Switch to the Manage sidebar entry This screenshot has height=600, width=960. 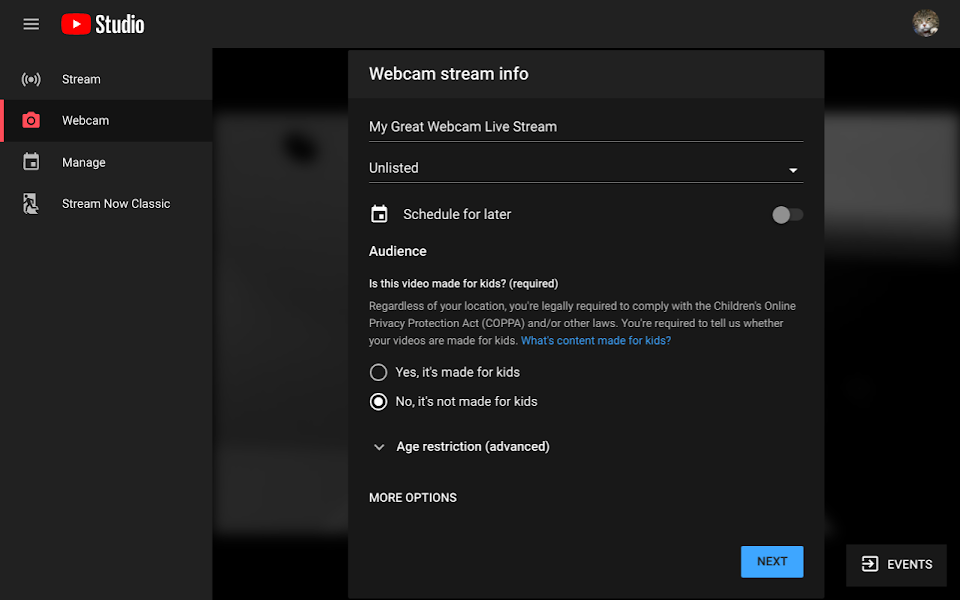(84, 162)
